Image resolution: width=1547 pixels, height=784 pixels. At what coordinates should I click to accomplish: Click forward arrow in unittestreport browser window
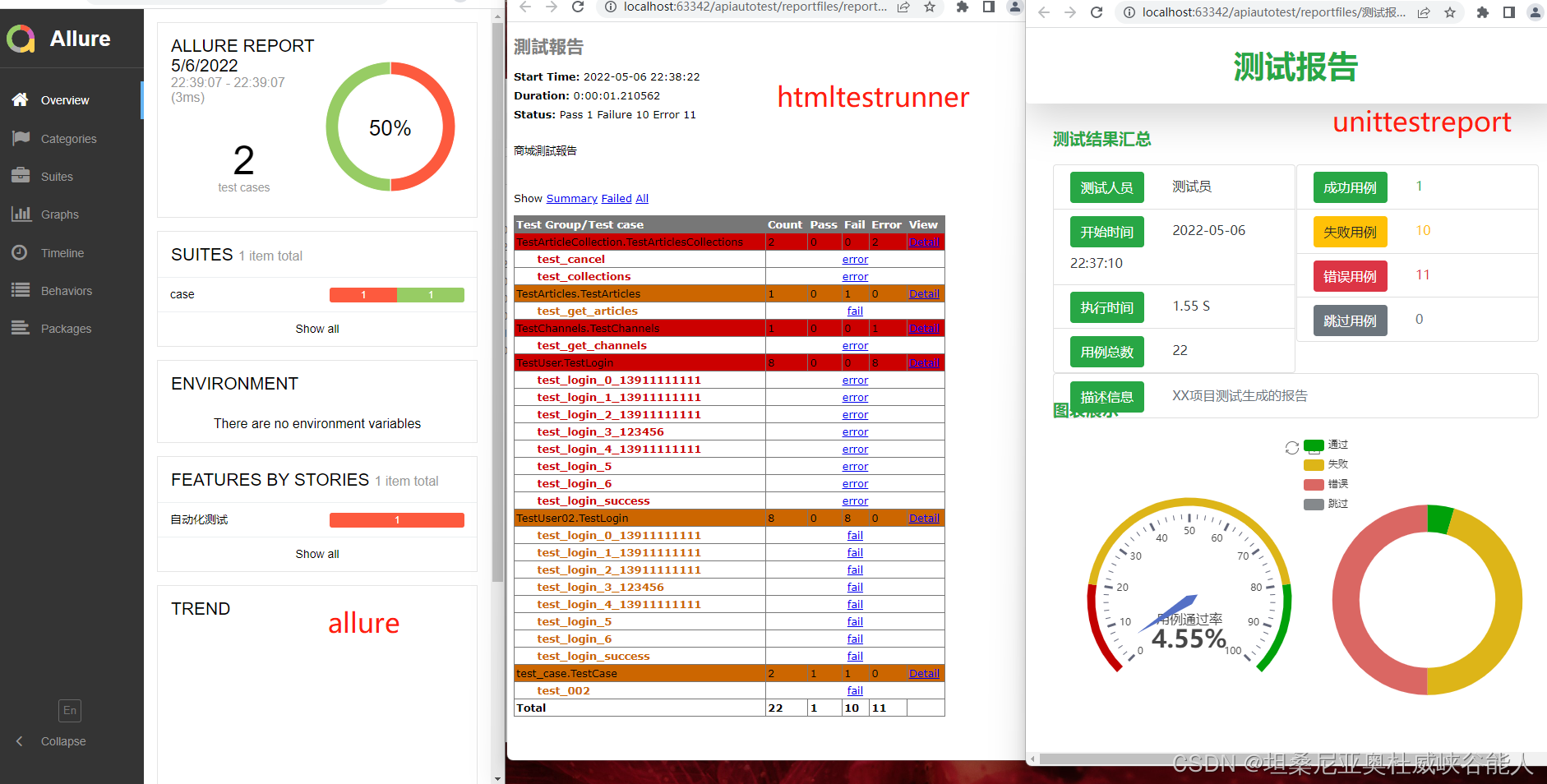tap(1070, 12)
